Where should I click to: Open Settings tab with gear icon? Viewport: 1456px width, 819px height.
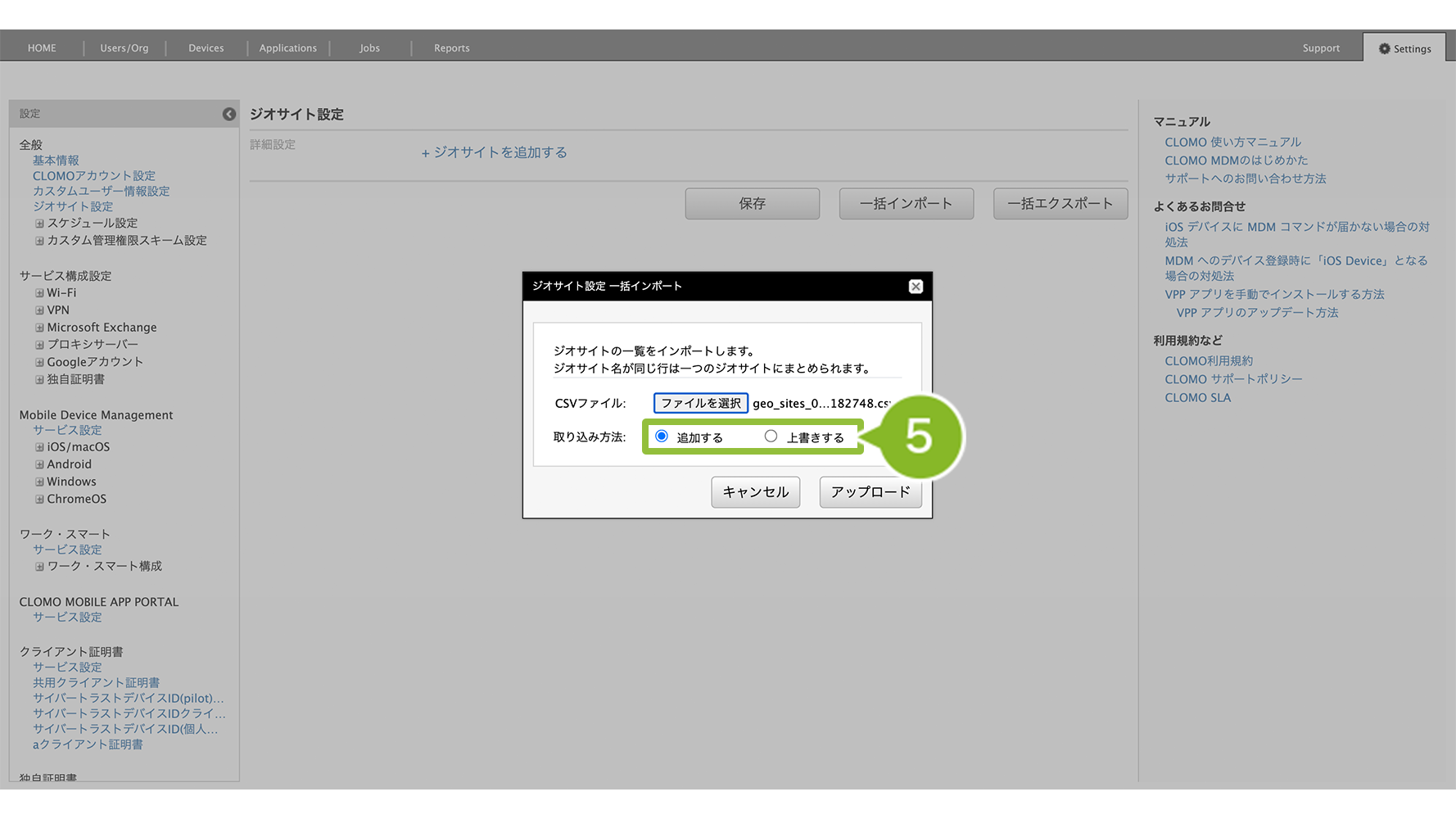pyautogui.click(x=1404, y=48)
